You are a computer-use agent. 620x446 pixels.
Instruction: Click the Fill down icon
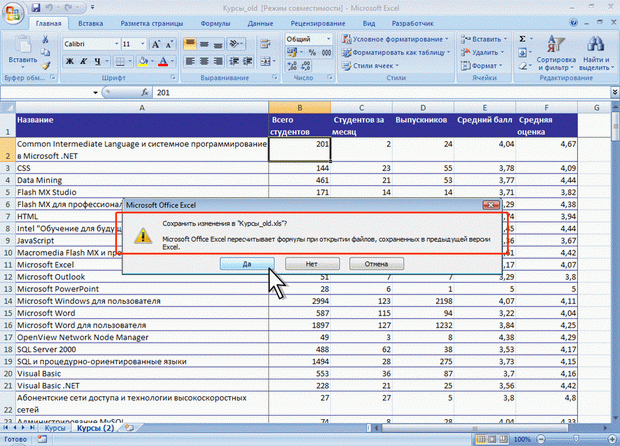coord(522,52)
